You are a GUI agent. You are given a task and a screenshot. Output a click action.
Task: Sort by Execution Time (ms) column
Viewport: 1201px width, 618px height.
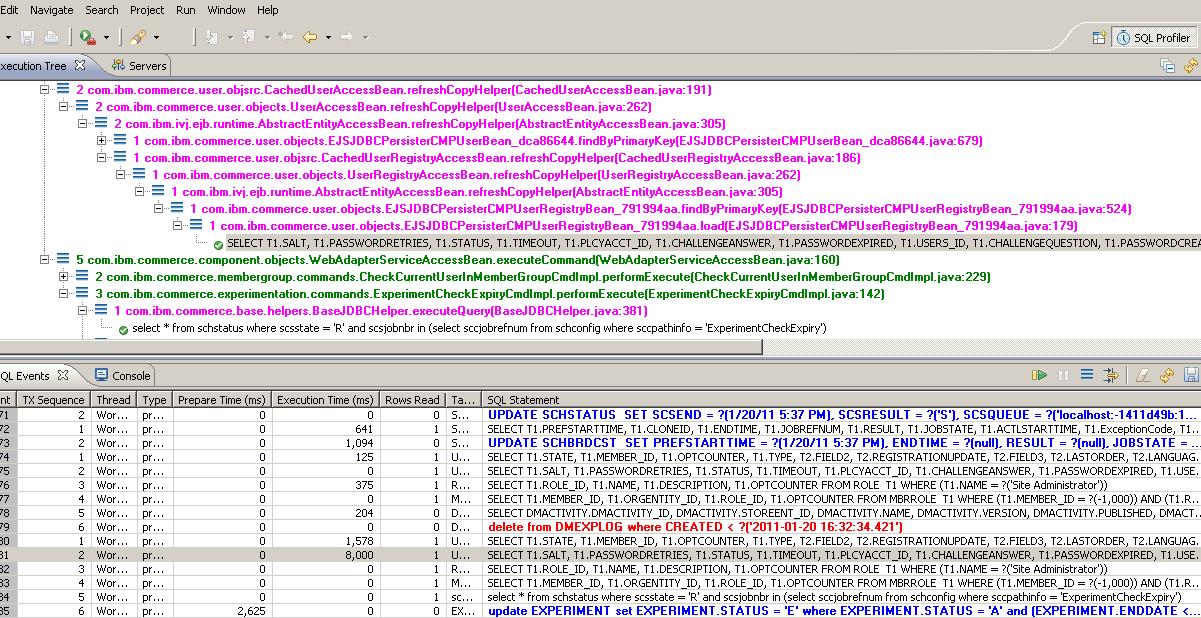(x=326, y=399)
